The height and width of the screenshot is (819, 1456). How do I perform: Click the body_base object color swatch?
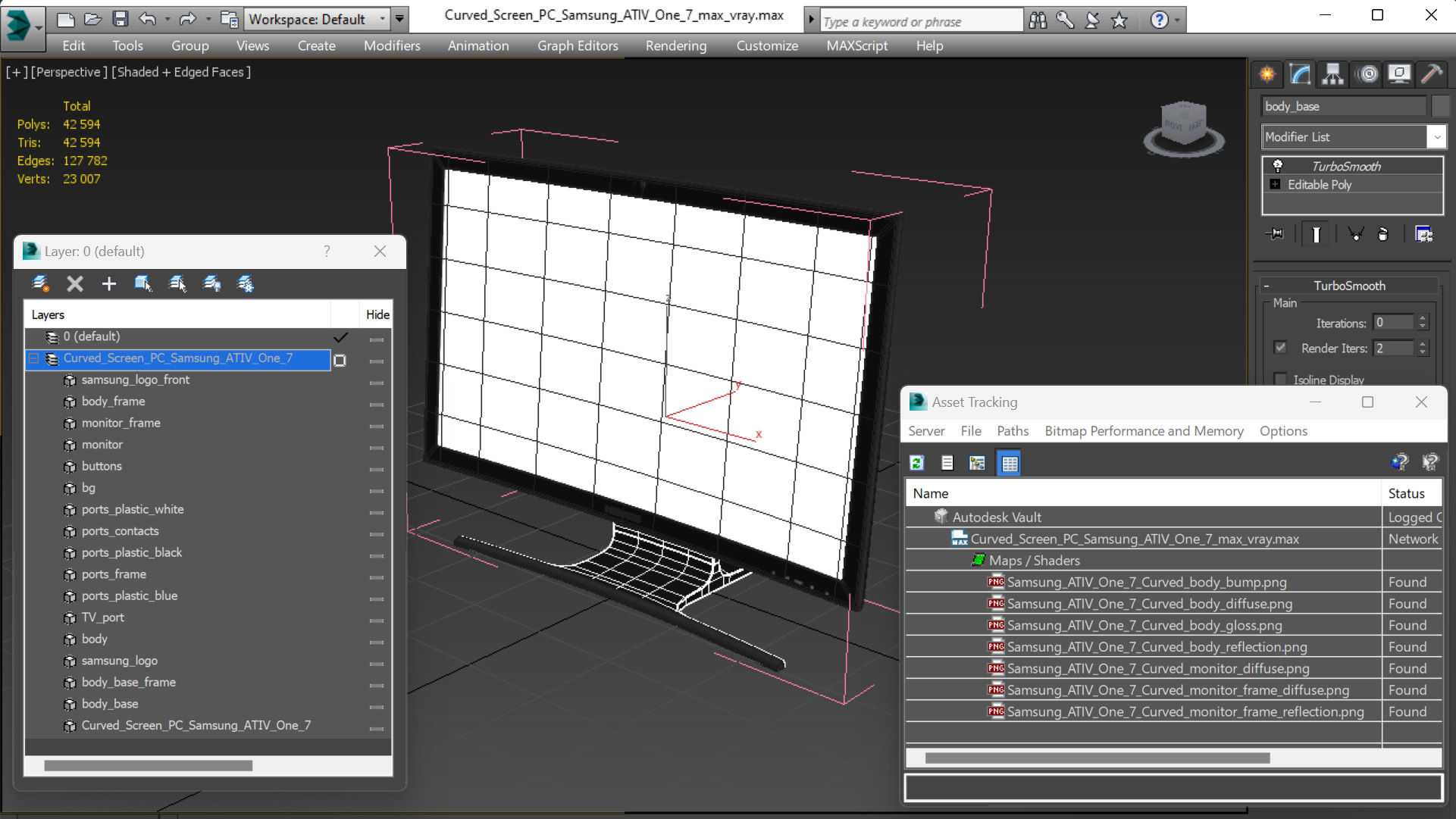pyautogui.click(x=1440, y=106)
